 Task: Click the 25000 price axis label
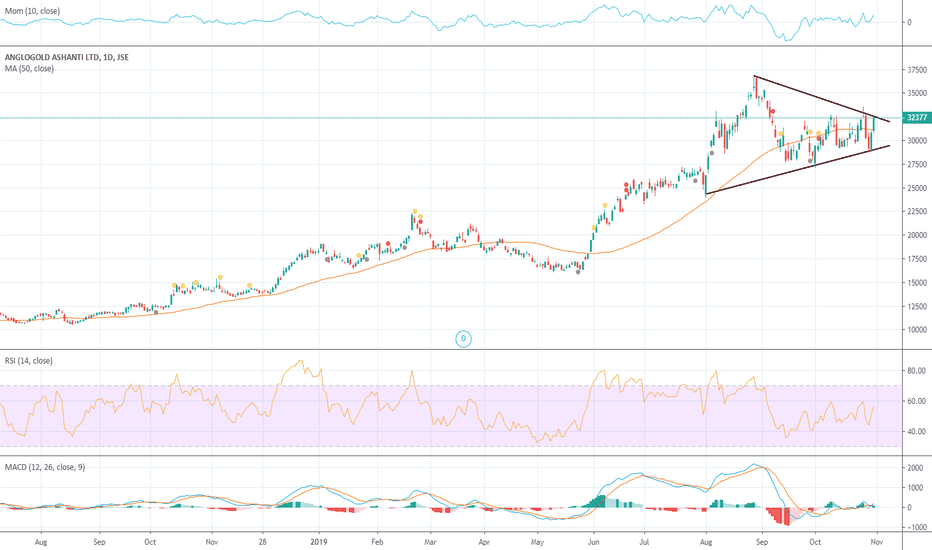pos(917,188)
